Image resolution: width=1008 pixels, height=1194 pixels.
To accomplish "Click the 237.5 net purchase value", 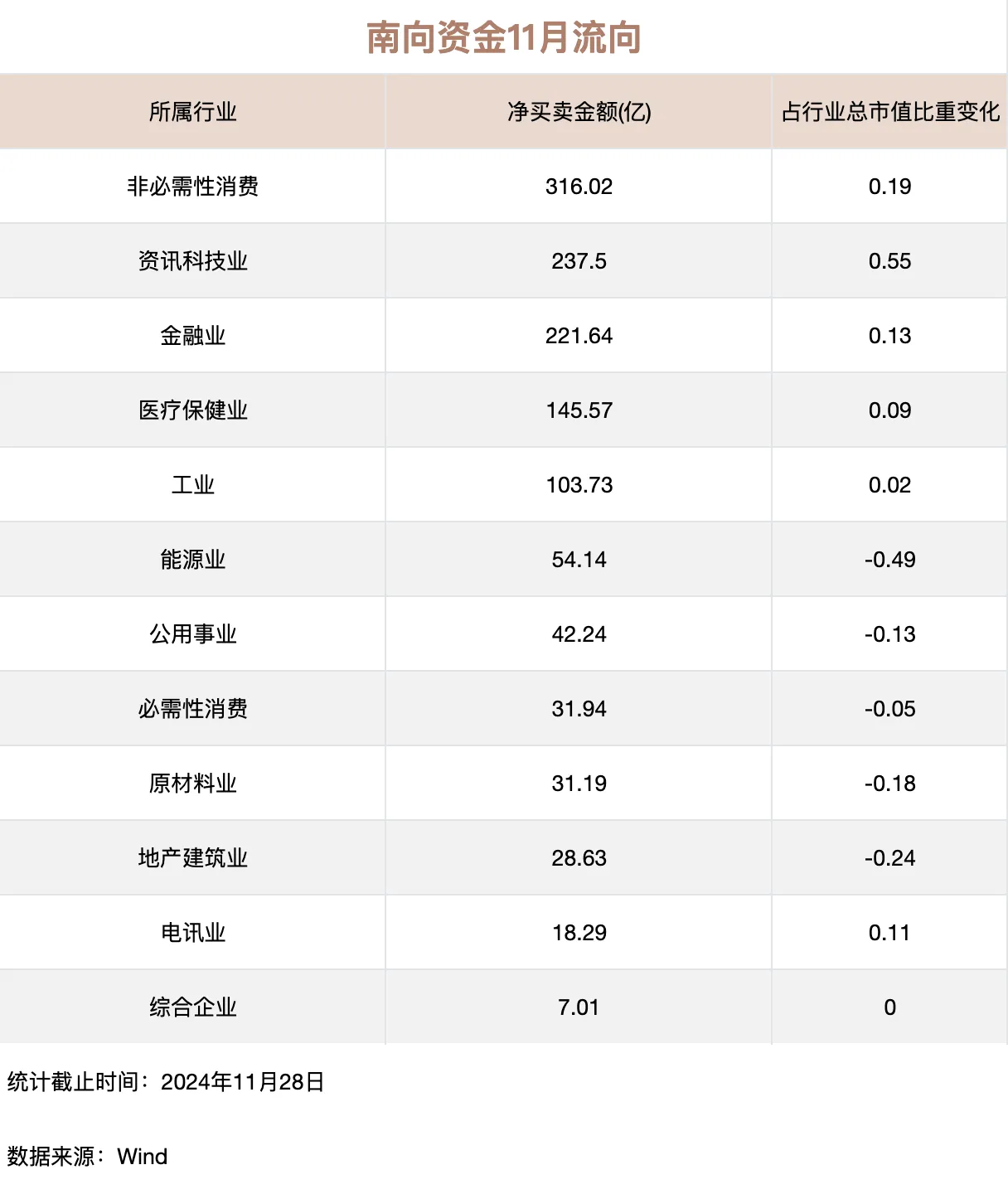I will 579,261.
